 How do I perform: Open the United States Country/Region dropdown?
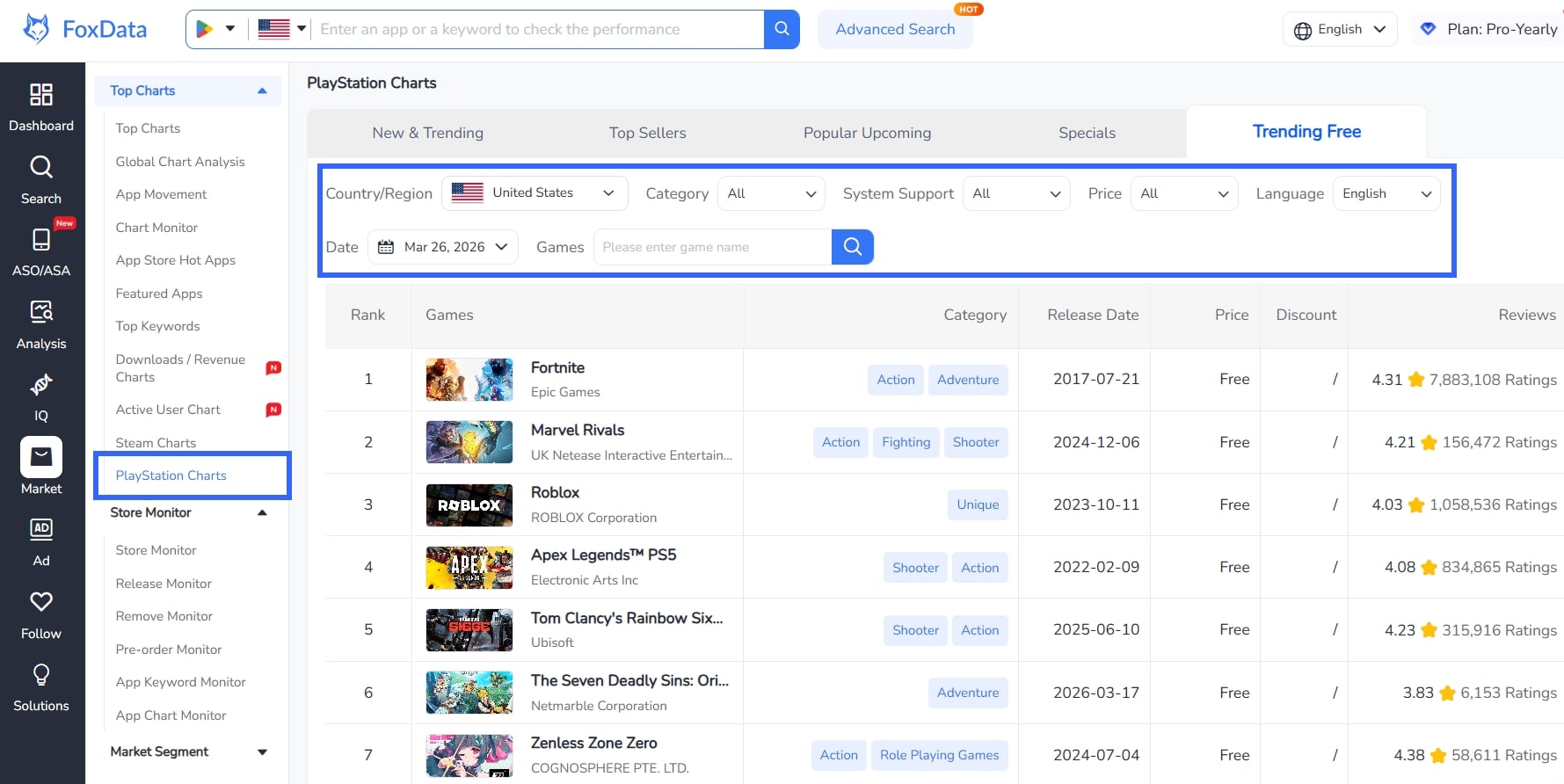[535, 193]
